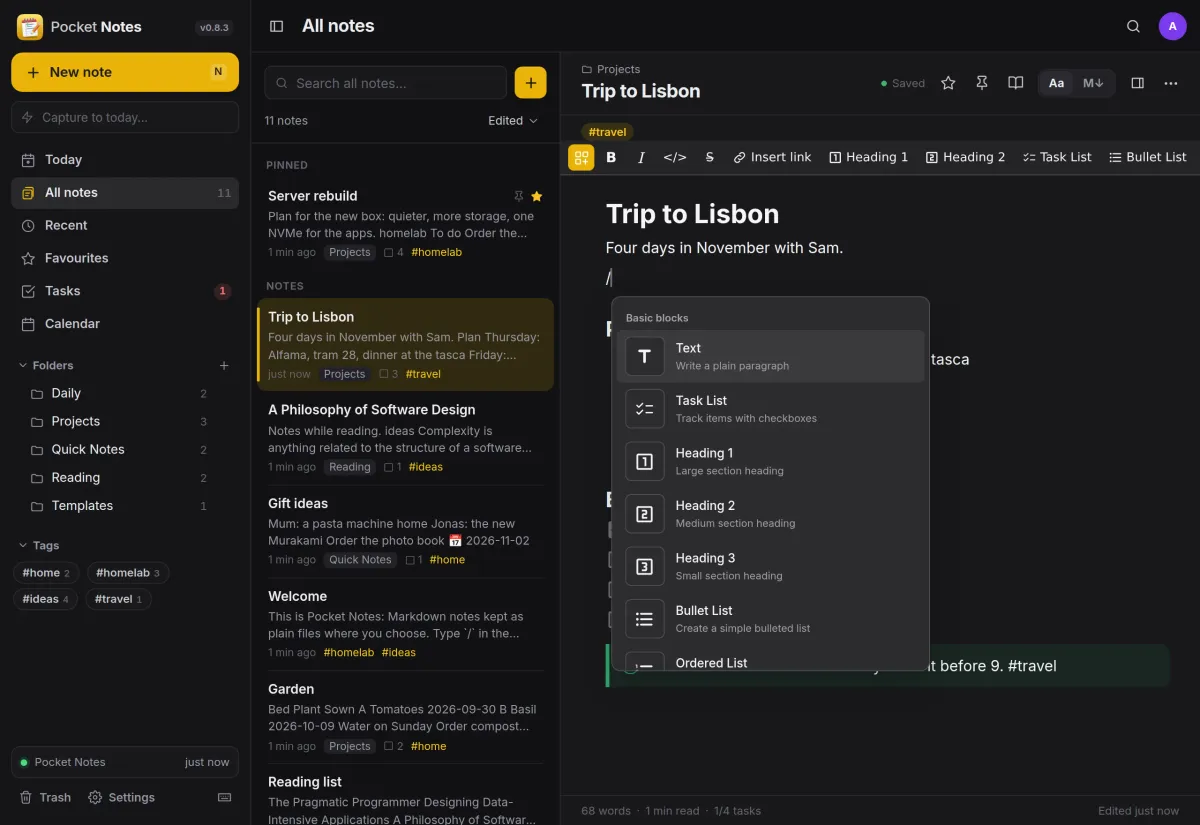Filter by #ideas tag in sidebar Tags
This screenshot has height=825, width=1200.
(46, 599)
